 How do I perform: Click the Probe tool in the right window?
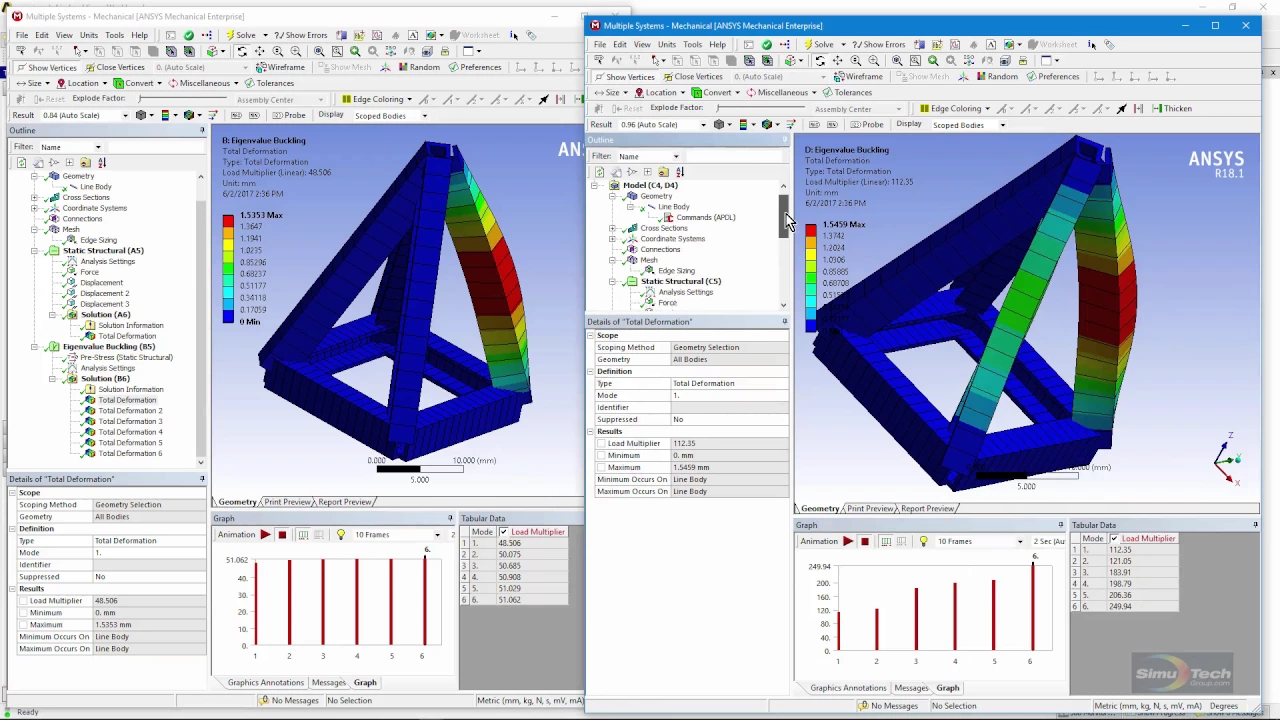866,124
